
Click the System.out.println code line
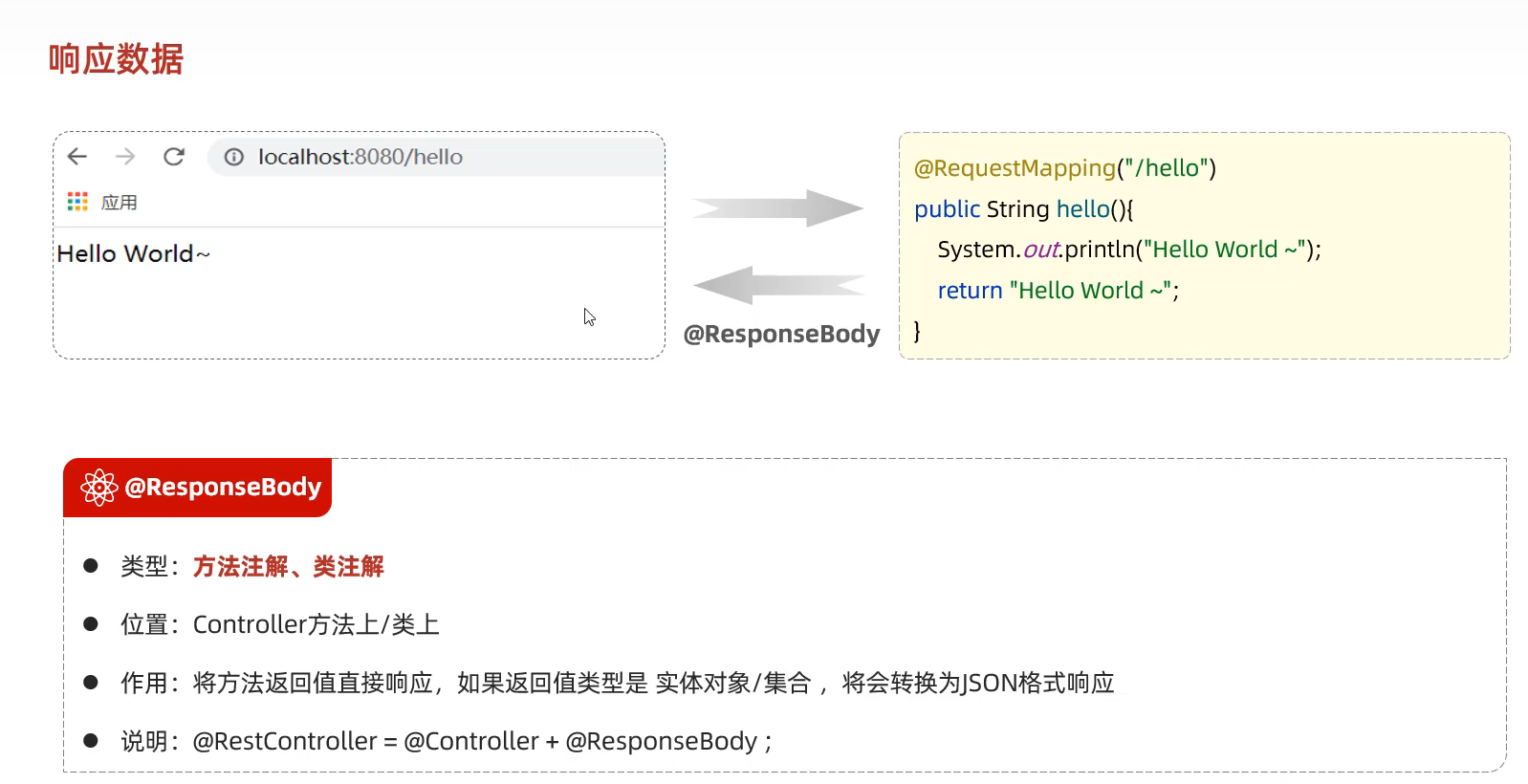point(1128,250)
